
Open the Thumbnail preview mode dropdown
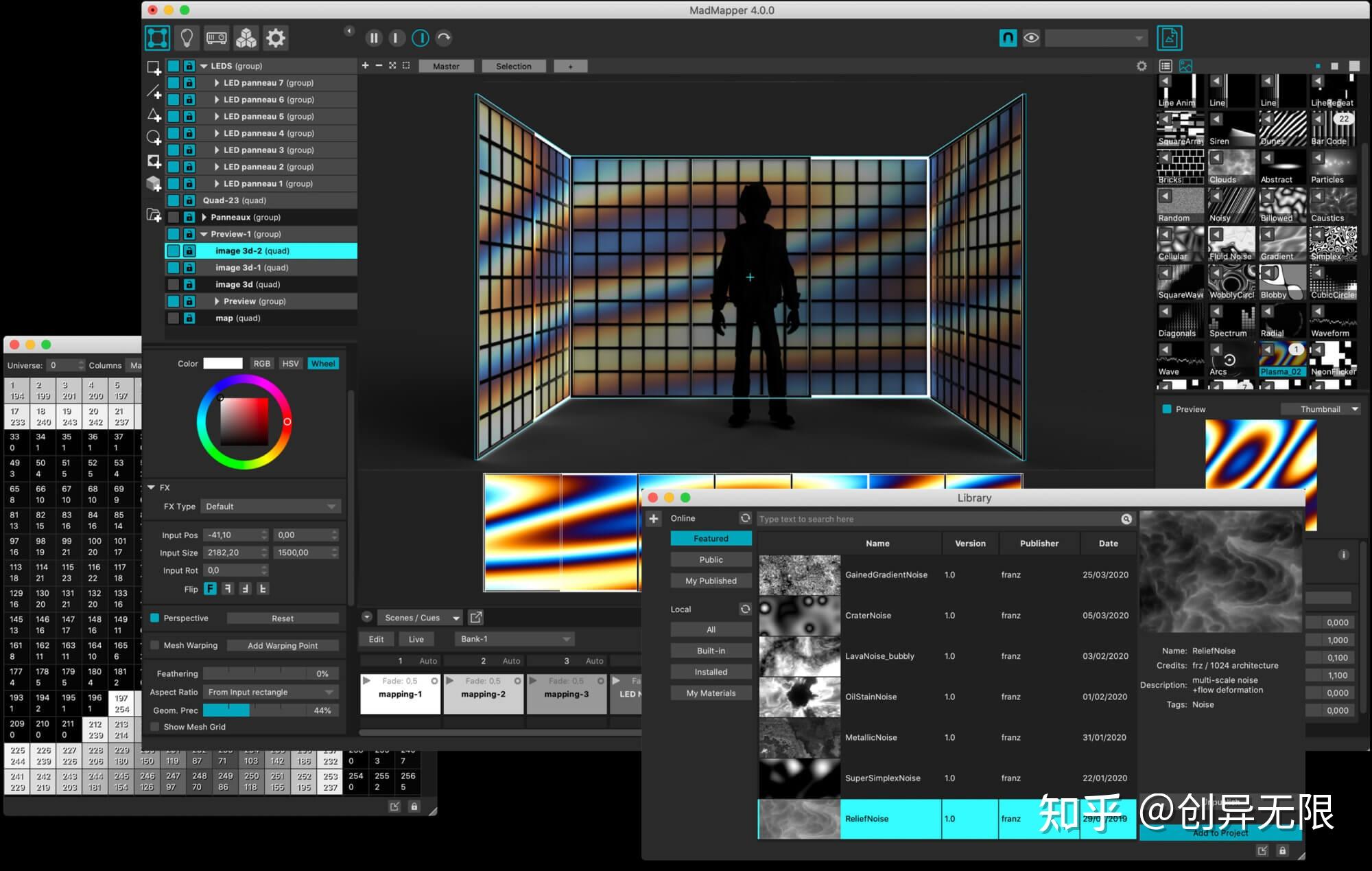tap(1321, 409)
